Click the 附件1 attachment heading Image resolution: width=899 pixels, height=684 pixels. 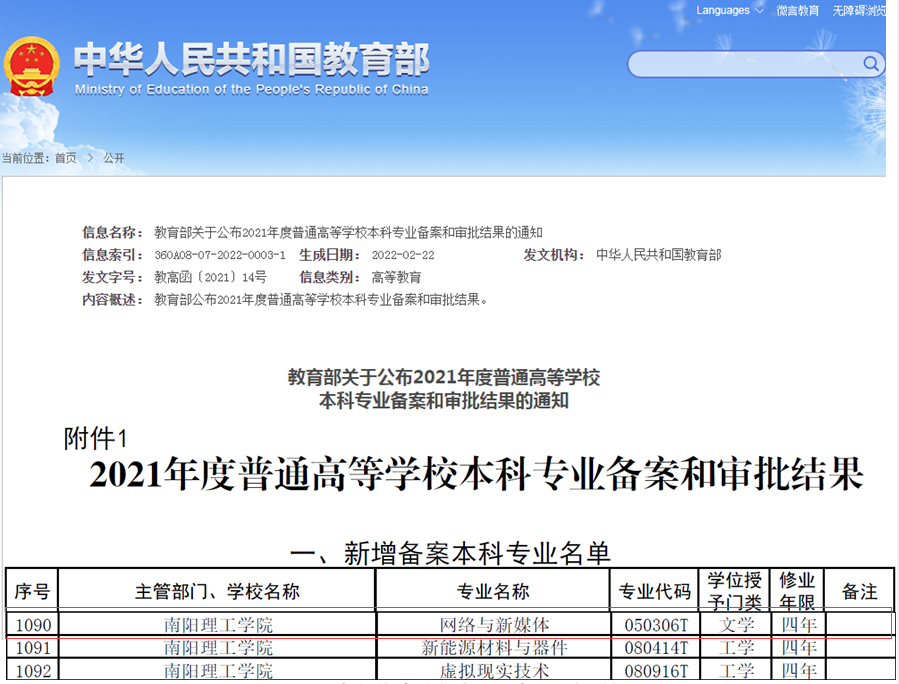pos(95,438)
